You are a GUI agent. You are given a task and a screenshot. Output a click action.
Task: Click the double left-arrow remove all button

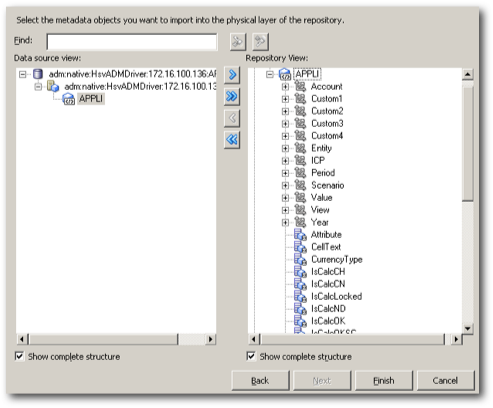[x=232, y=140]
